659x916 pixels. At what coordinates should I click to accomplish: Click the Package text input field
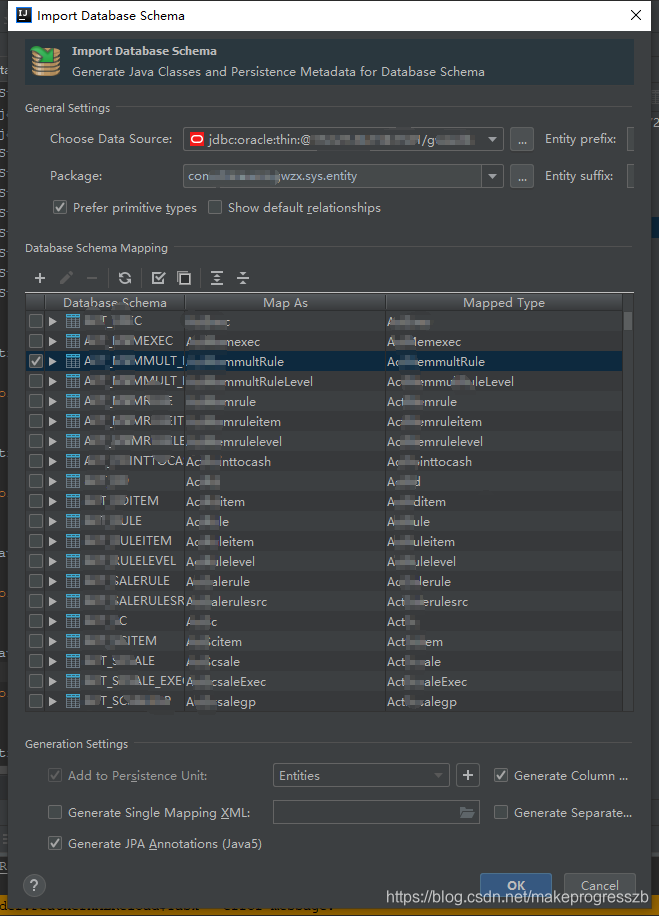[x=332, y=176]
